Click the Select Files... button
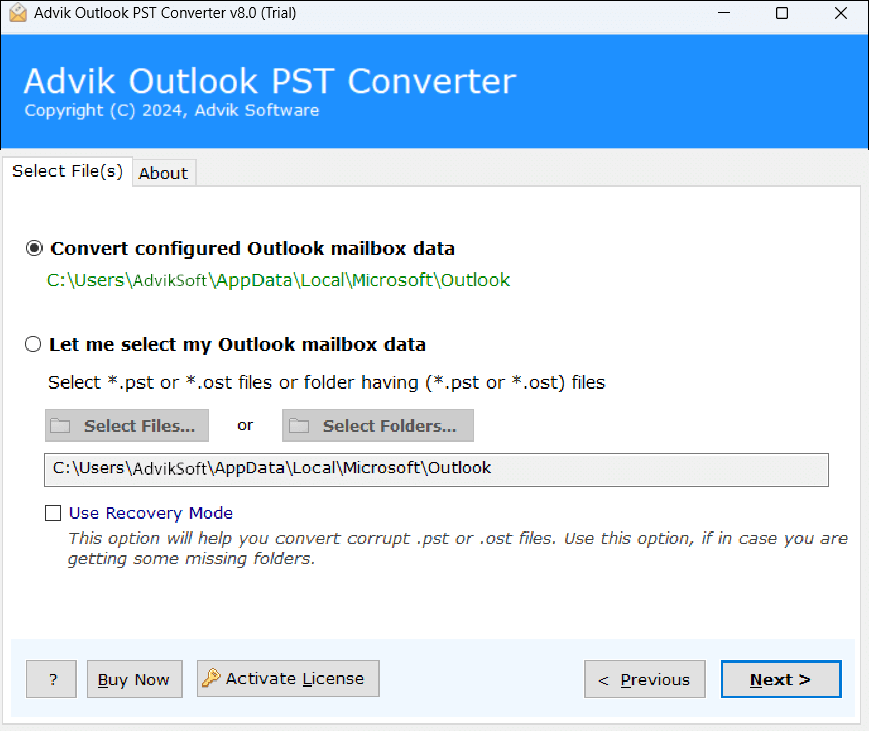Viewport: 869px width, 731px height. [x=127, y=426]
